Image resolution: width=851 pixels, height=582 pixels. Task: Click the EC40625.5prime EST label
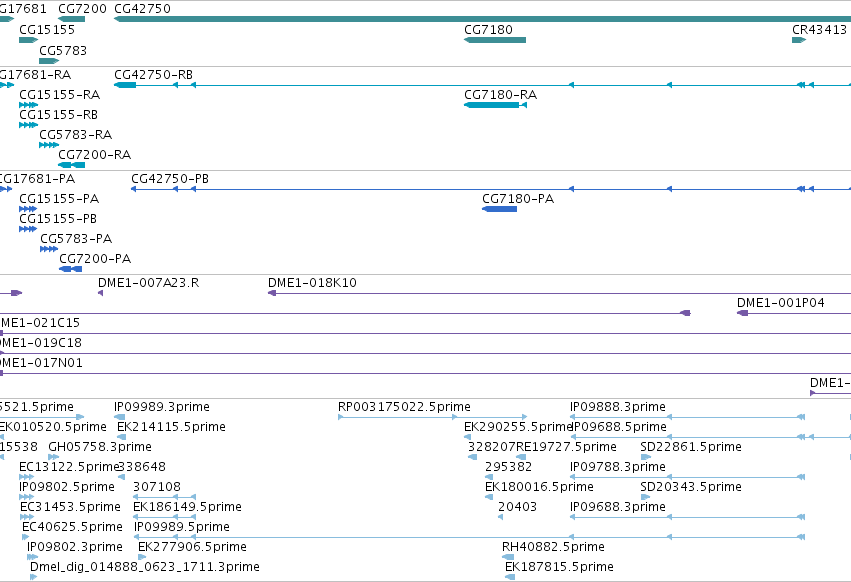[72, 527]
